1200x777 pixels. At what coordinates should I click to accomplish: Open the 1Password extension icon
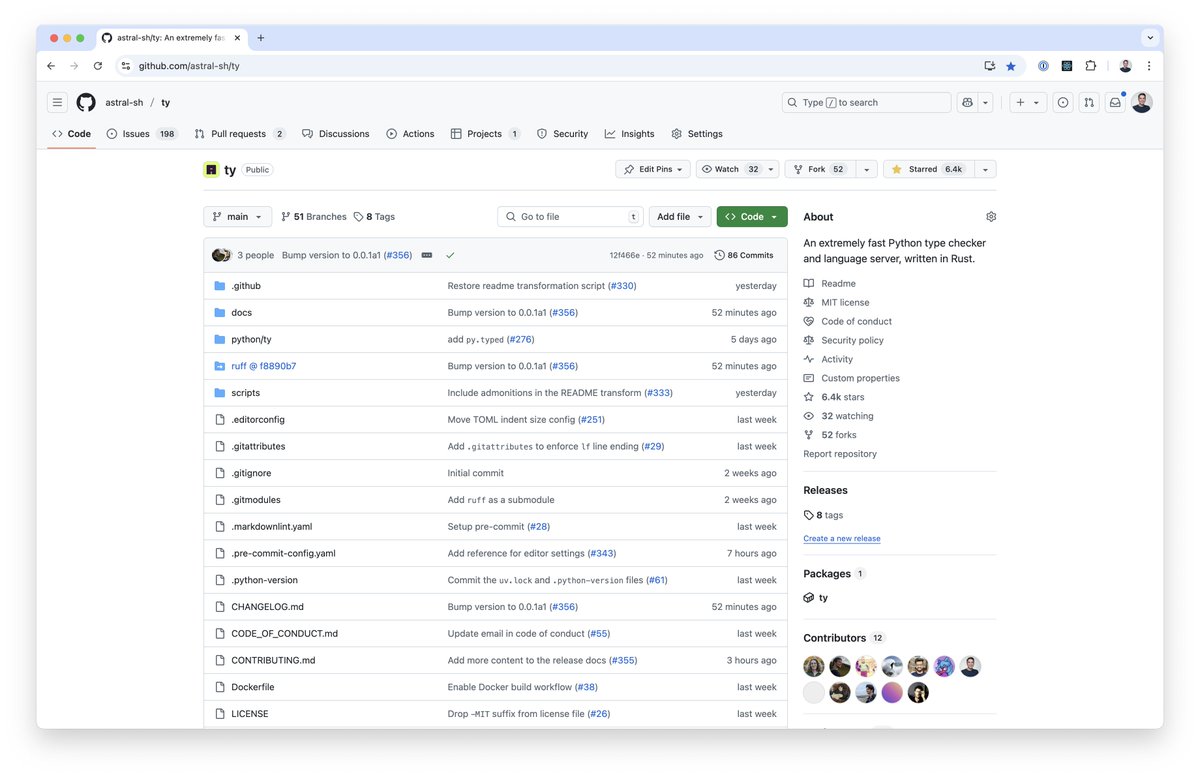point(1043,66)
